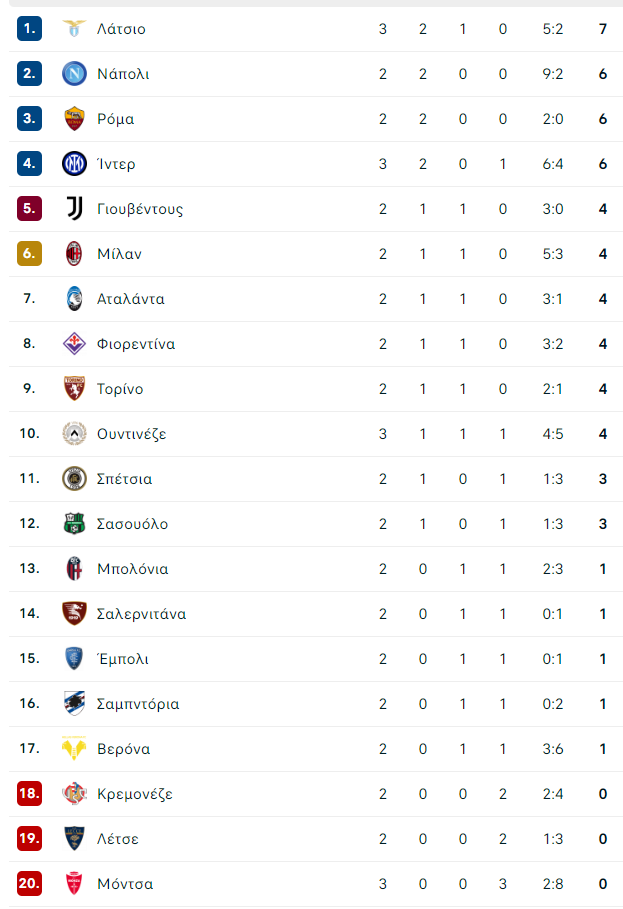The width and height of the screenshot is (623, 909).
Task: Select the Inter Milan logo
Action: pyautogui.click(x=74, y=163)
